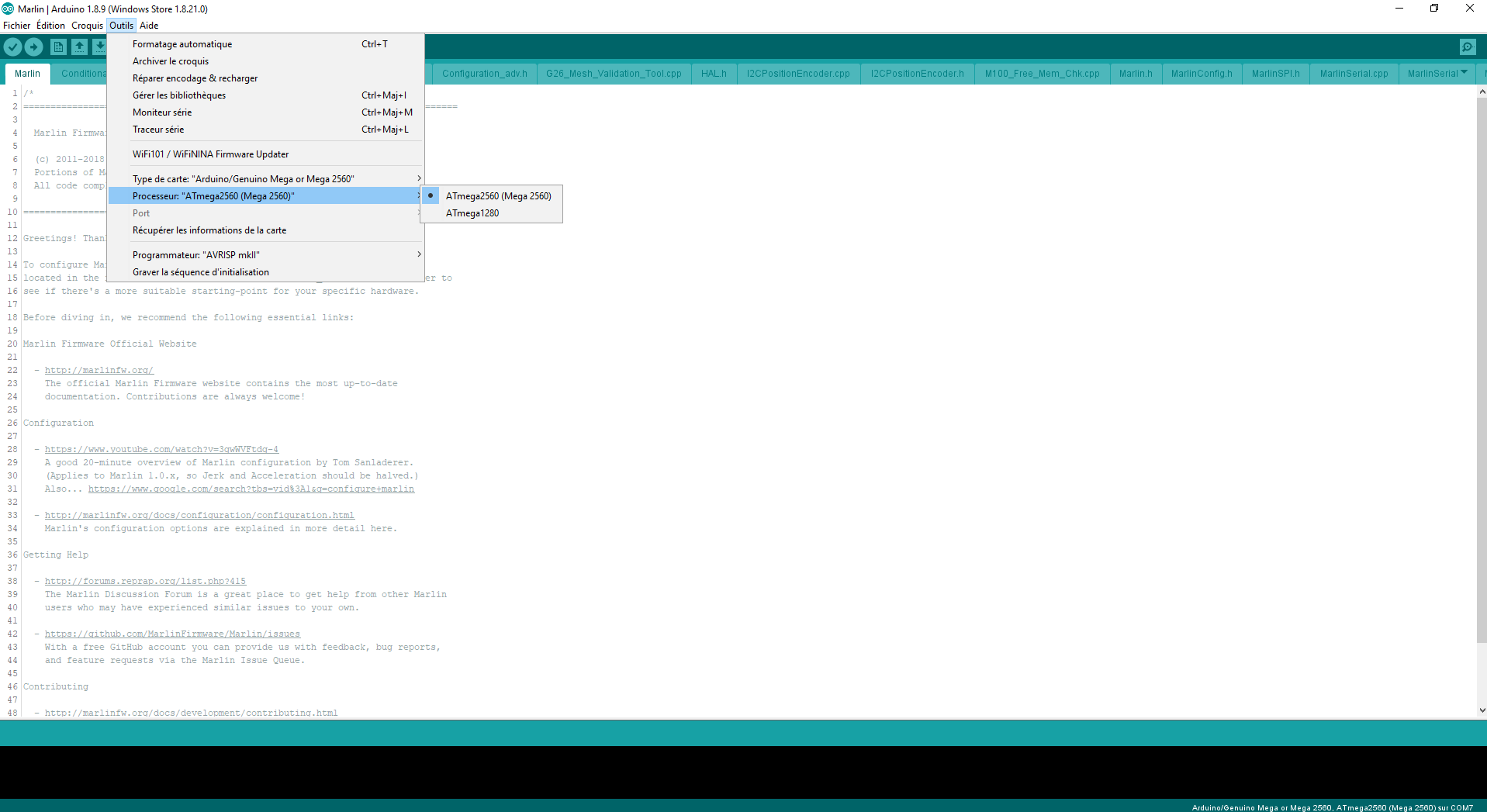Switch to the Marlin.h tab

pos(1136,74)
